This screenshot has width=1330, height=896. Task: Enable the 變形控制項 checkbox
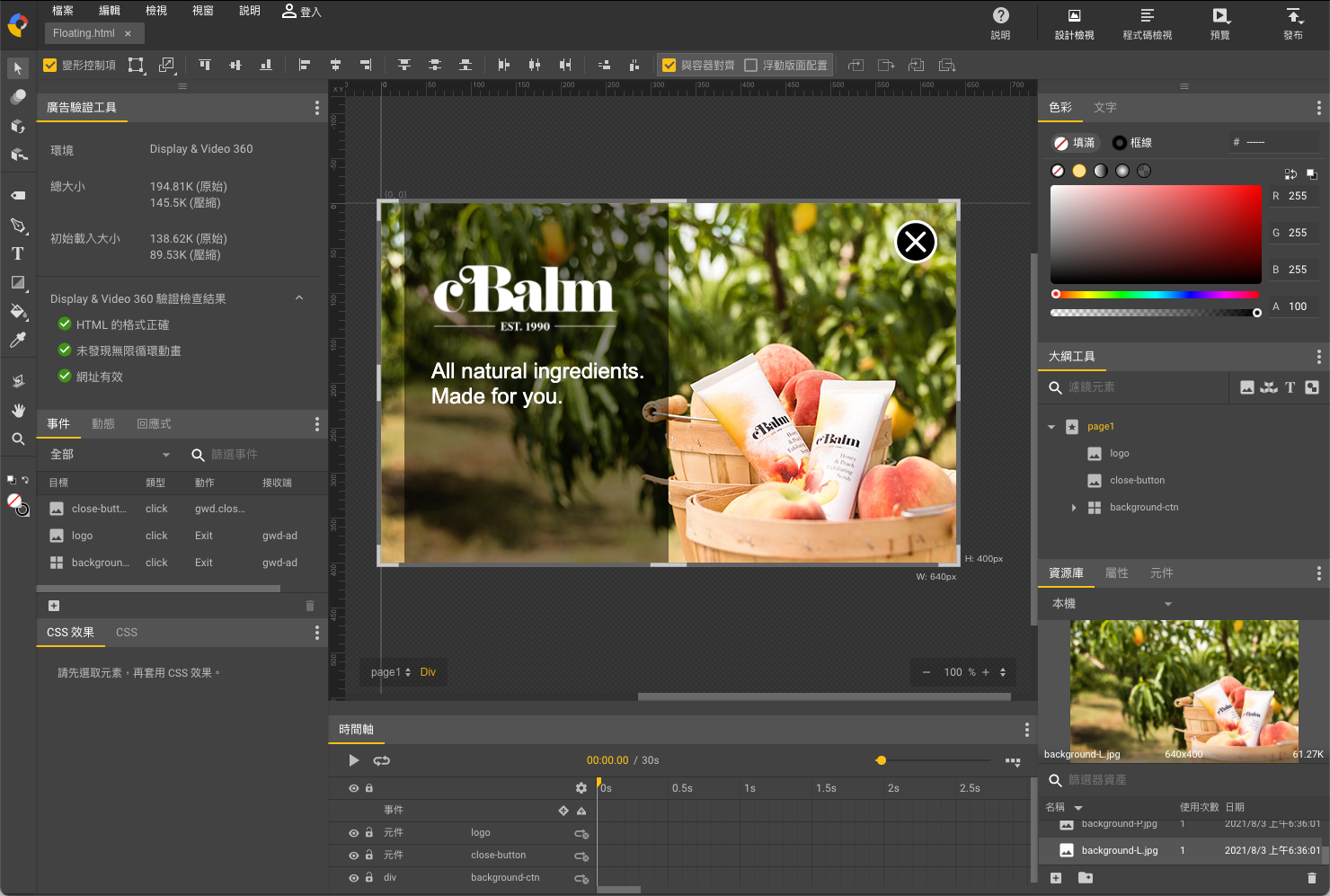[49, 64]
